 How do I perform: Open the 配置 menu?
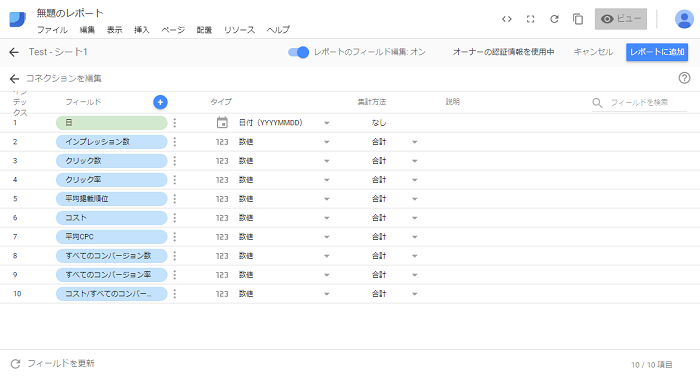tap(204, 30)
